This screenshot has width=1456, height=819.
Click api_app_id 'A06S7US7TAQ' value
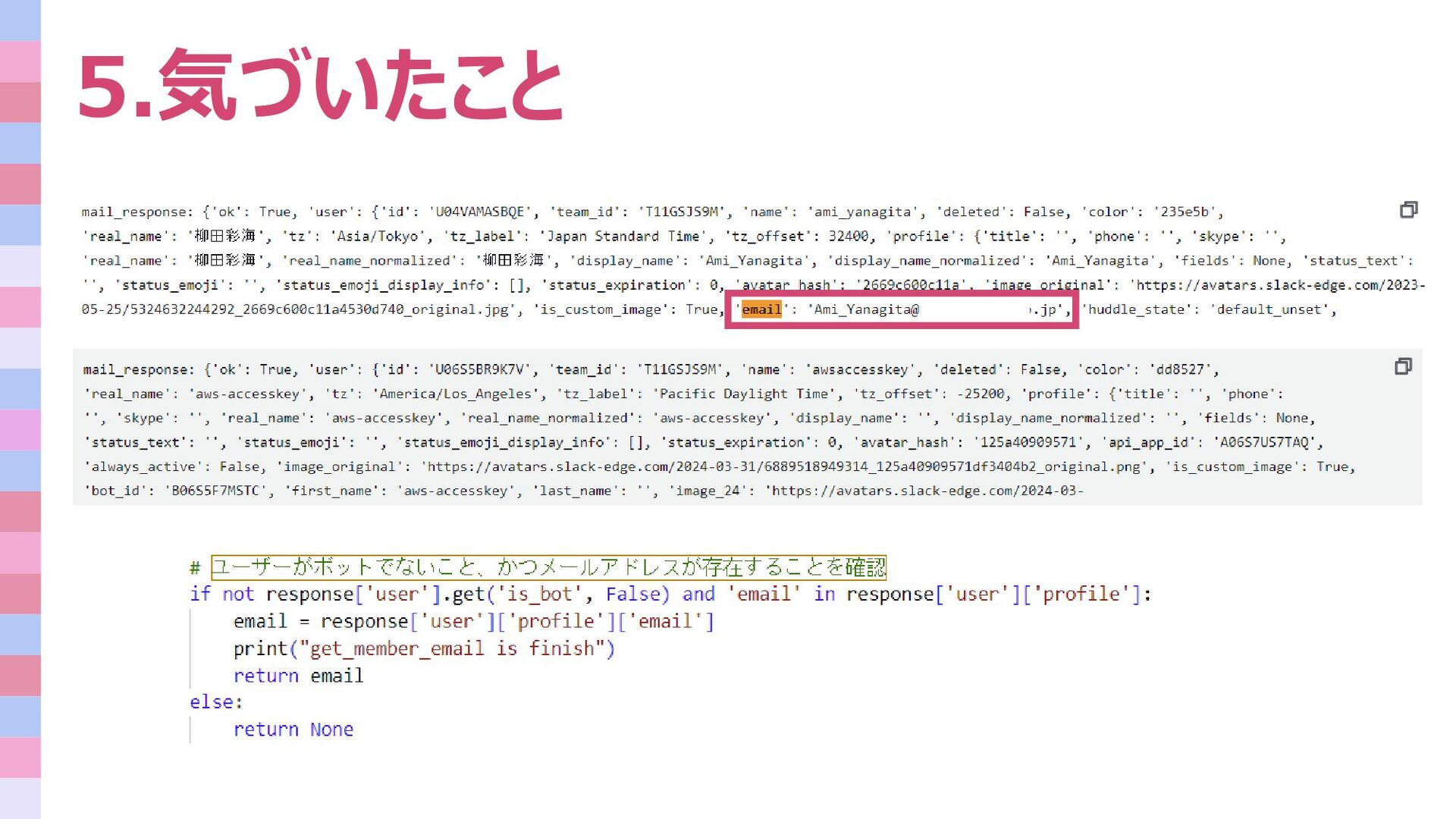tap(1264, 443)
